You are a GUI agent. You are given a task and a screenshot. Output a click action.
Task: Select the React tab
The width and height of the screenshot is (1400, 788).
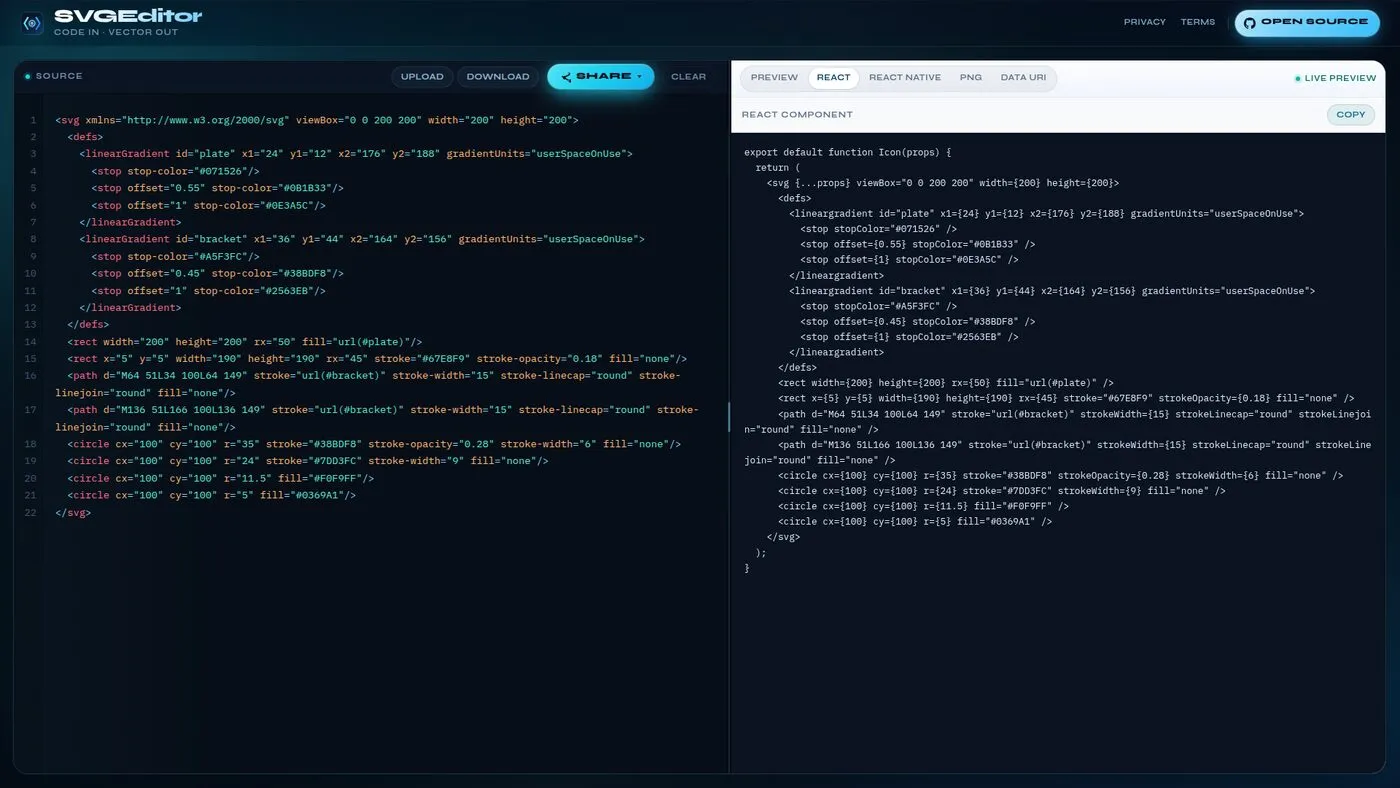click(833, 78)
